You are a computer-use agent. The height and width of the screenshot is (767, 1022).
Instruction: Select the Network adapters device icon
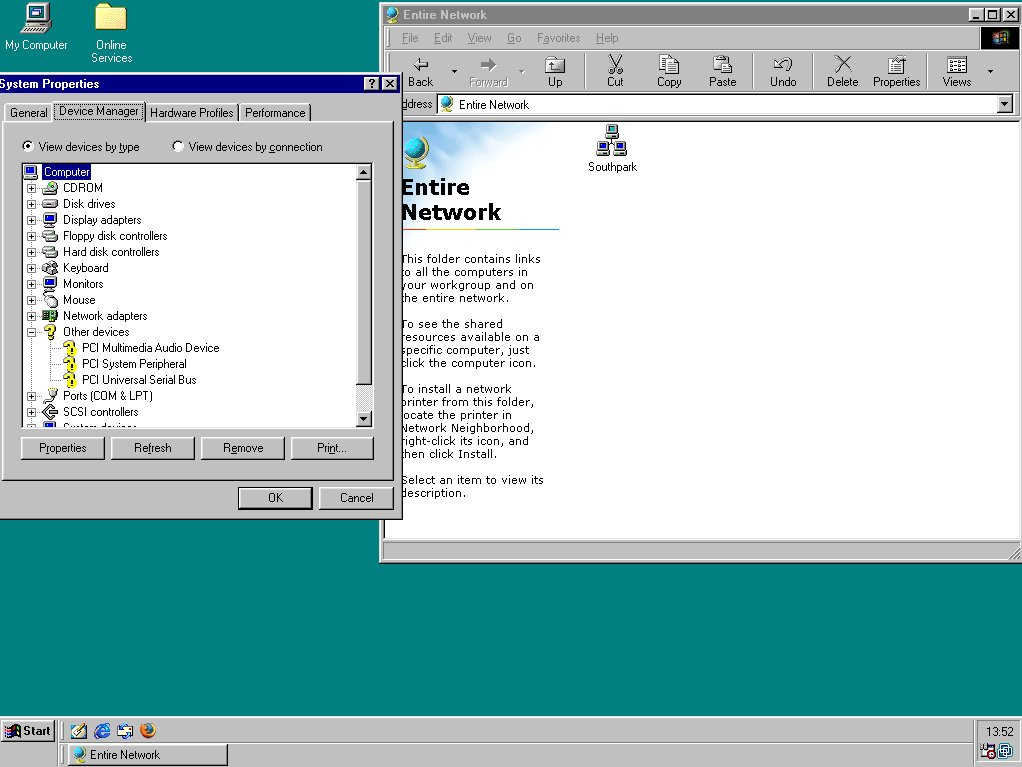click(50, 316)
